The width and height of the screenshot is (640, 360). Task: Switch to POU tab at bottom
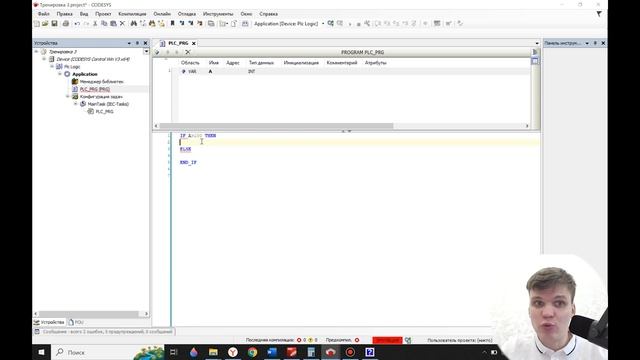pos(76,322)
